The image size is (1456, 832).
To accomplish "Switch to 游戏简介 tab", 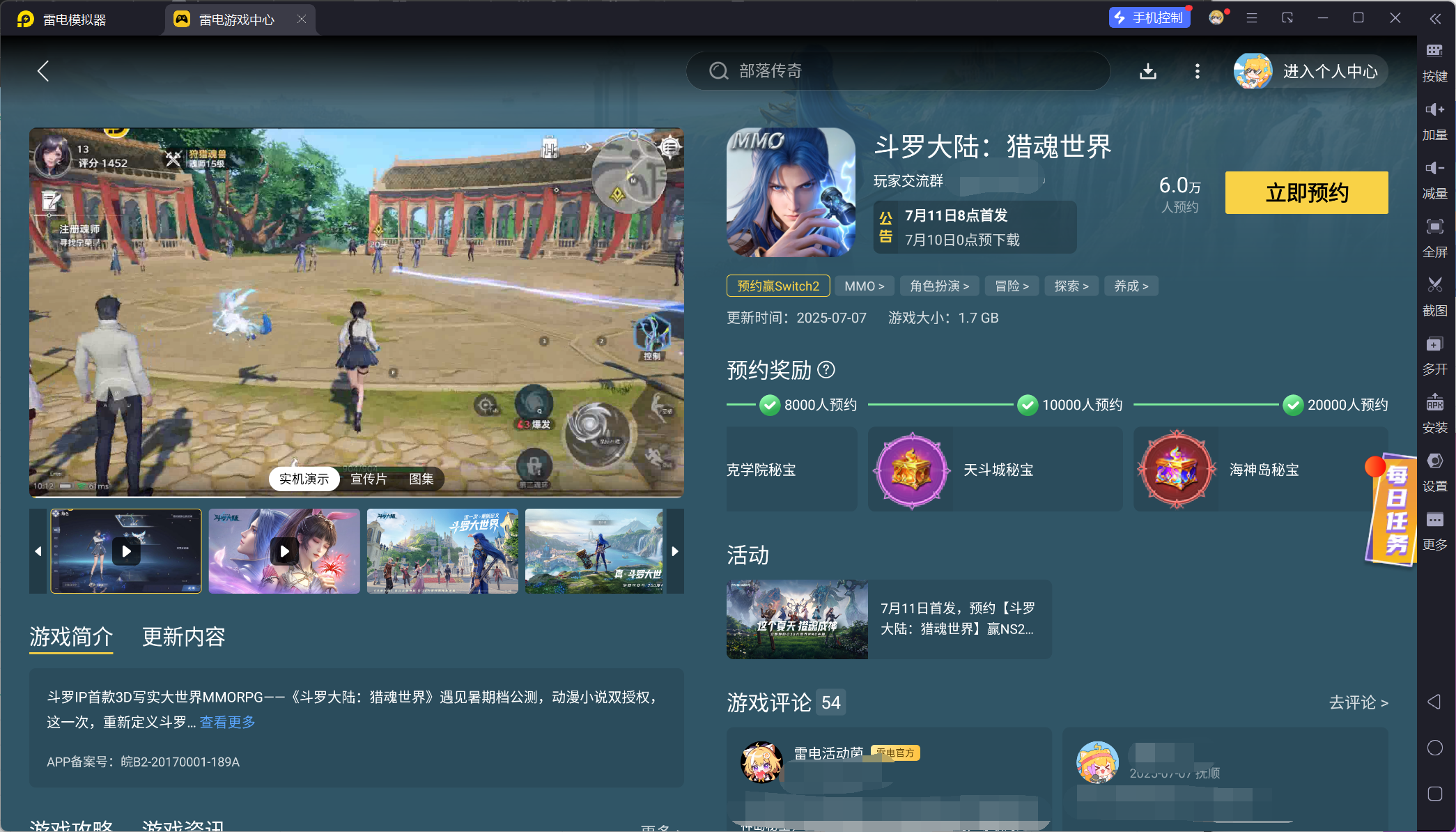I will coord(71,636).
